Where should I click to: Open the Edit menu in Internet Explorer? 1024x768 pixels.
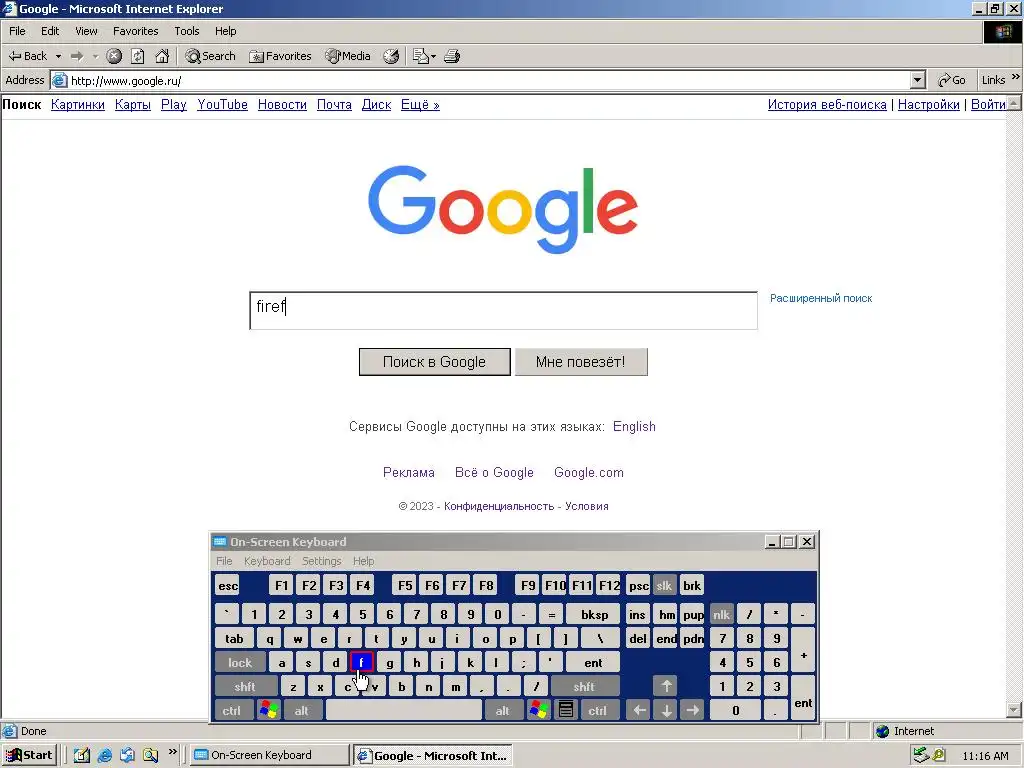[50, 31]
